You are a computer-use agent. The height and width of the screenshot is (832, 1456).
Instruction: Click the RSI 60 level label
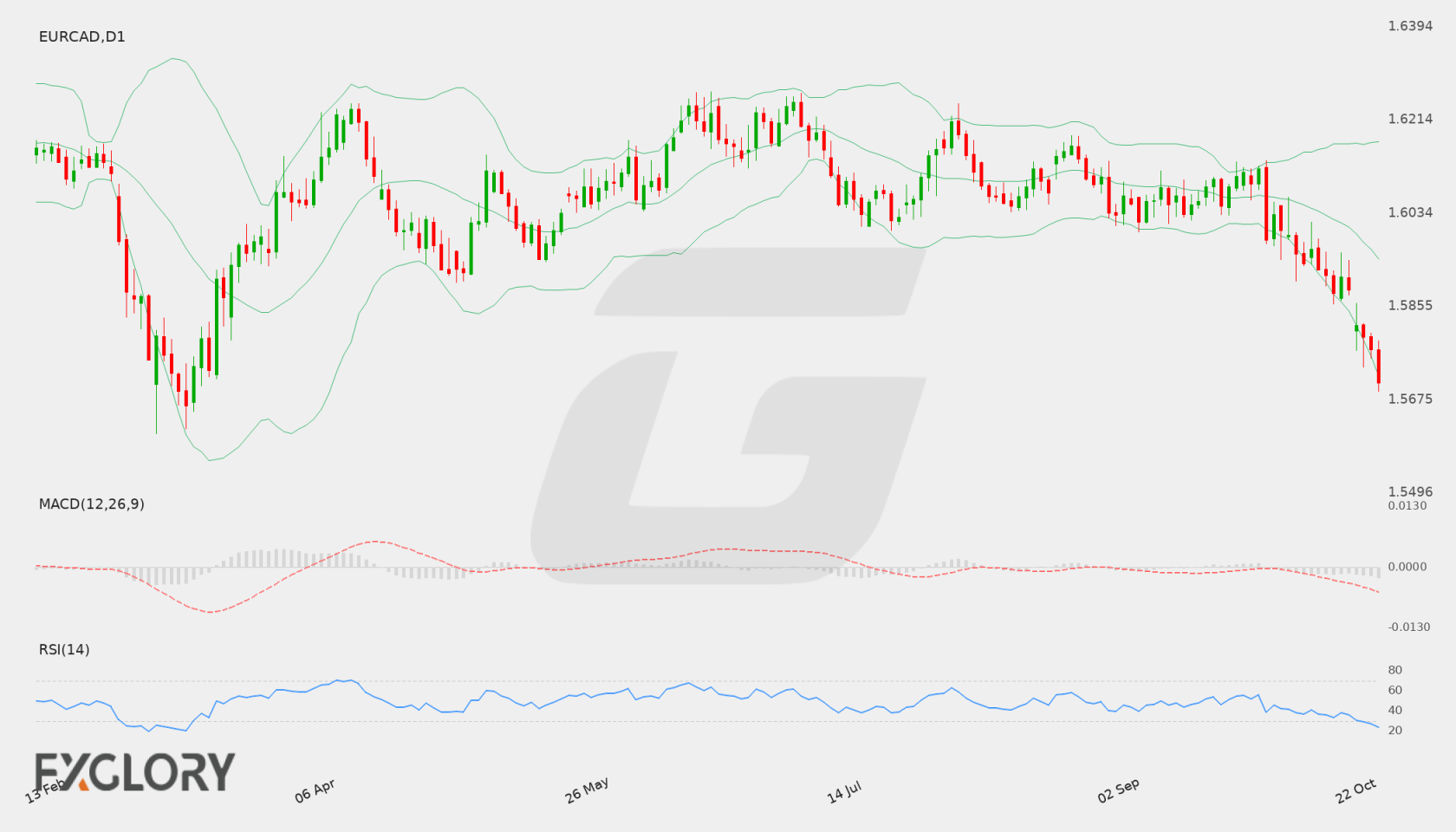pyautogui.click(x=1395, y=690)
